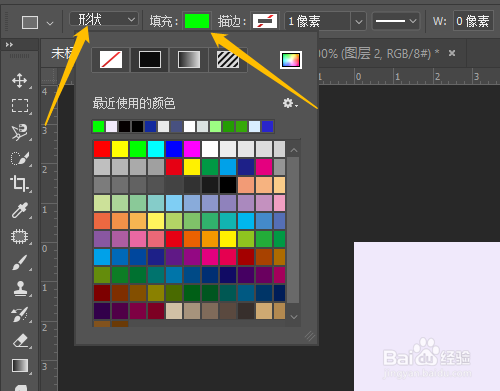The image size is (500, 391).
Task: Click the green fill color swatch
Action: pos(197,21)
